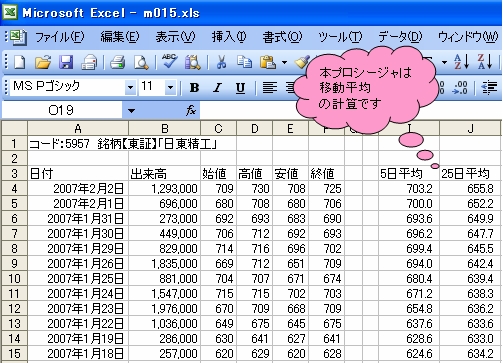Run the ABC spelling check
Screen dimensions: 504x363
click(169, 62)
